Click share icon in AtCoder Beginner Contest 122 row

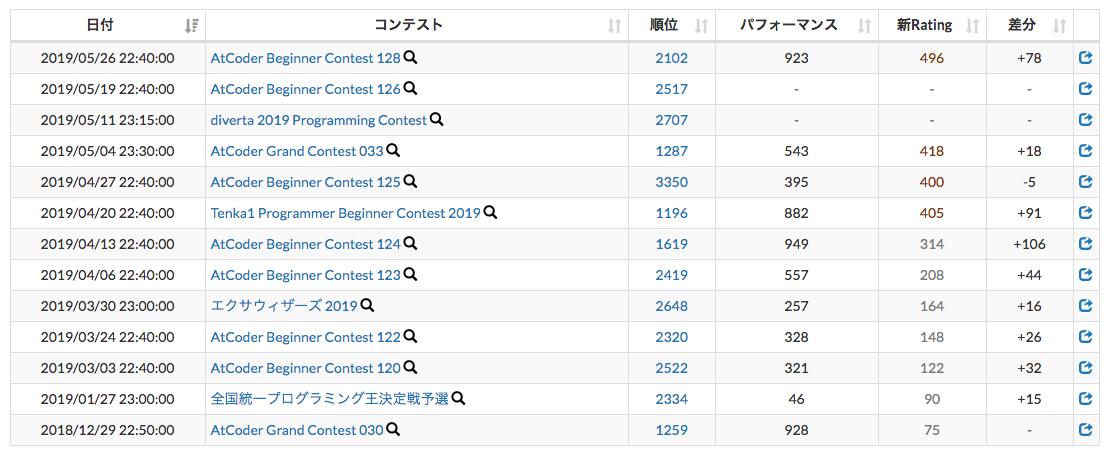click(x=1086, y=337)
